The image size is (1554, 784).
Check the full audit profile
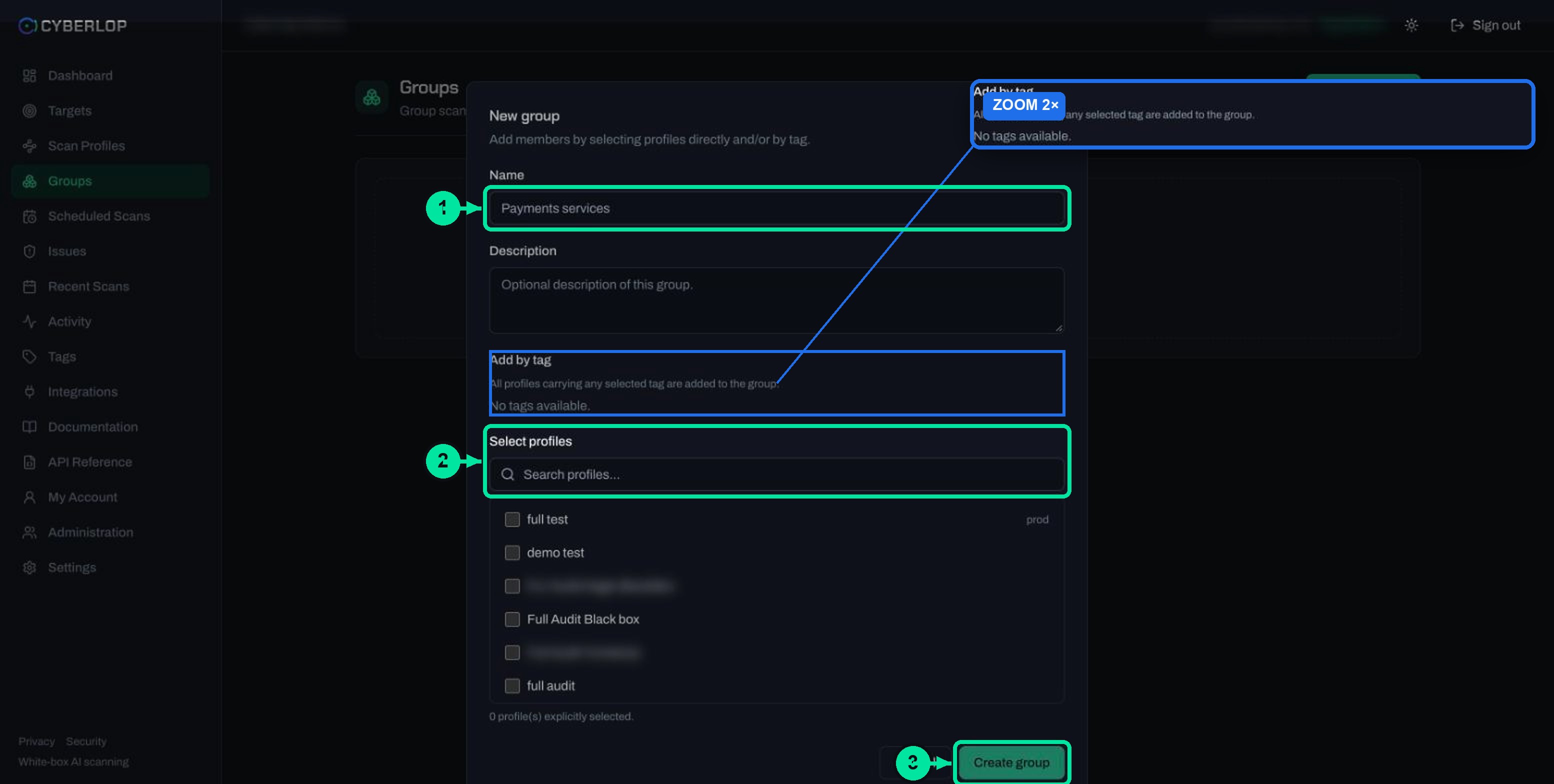512,685
